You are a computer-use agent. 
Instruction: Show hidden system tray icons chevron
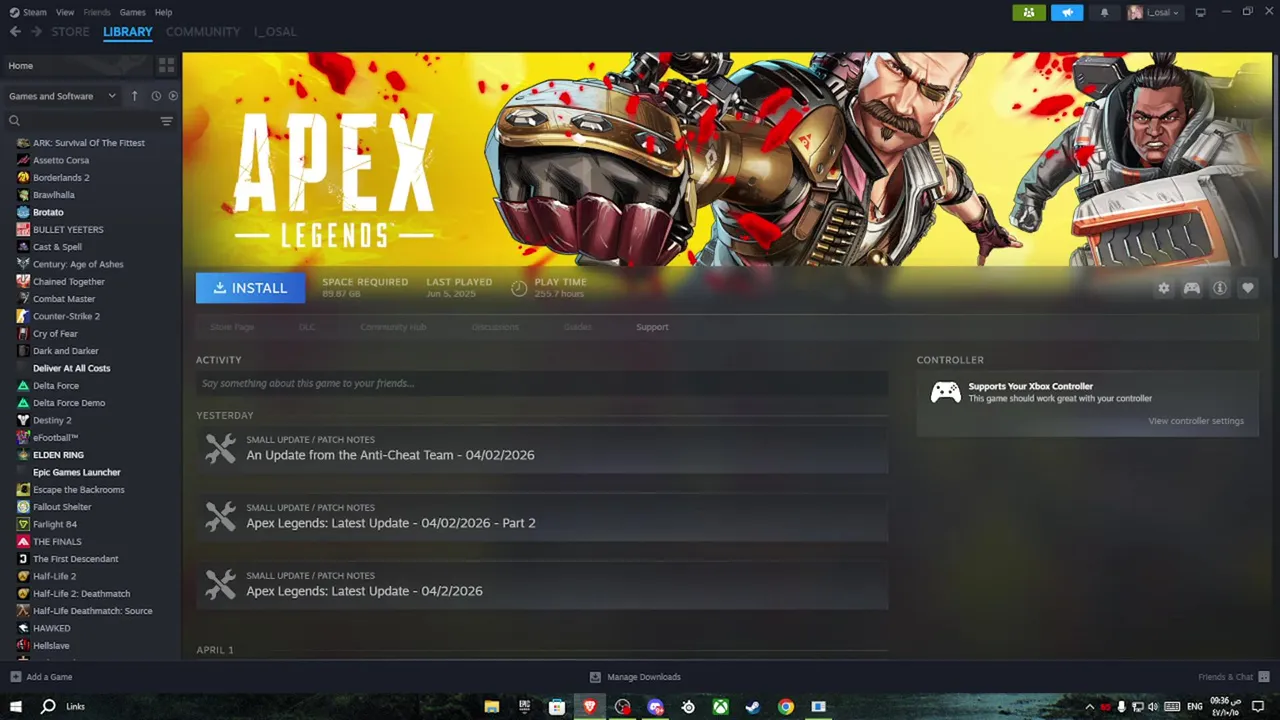tap(1090, 706)
